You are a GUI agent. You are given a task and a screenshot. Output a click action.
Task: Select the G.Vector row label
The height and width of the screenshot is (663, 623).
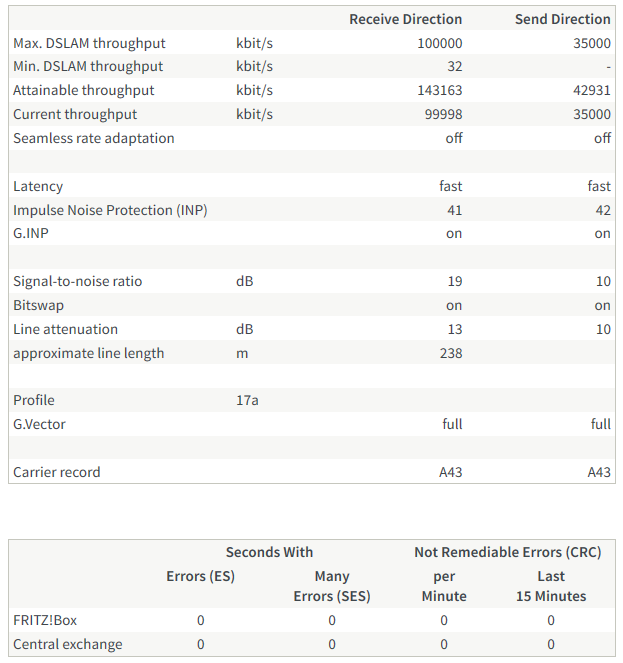[x=39, y=424]
